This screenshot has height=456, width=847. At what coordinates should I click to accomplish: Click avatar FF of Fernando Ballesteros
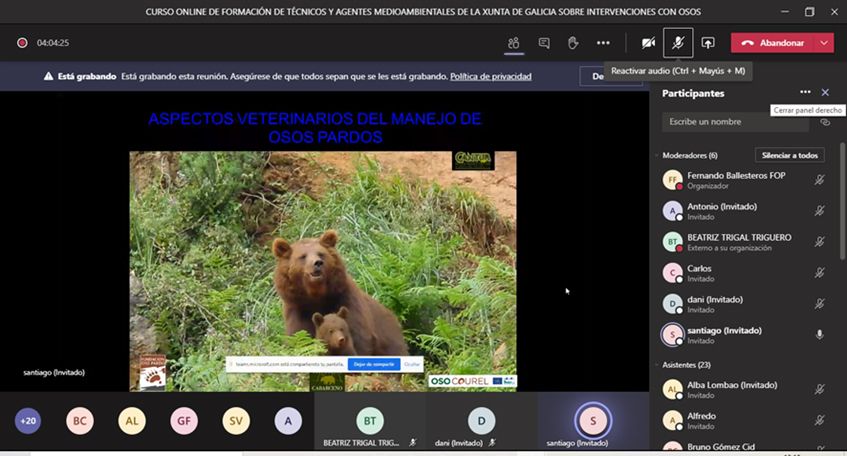pos(673,180)
